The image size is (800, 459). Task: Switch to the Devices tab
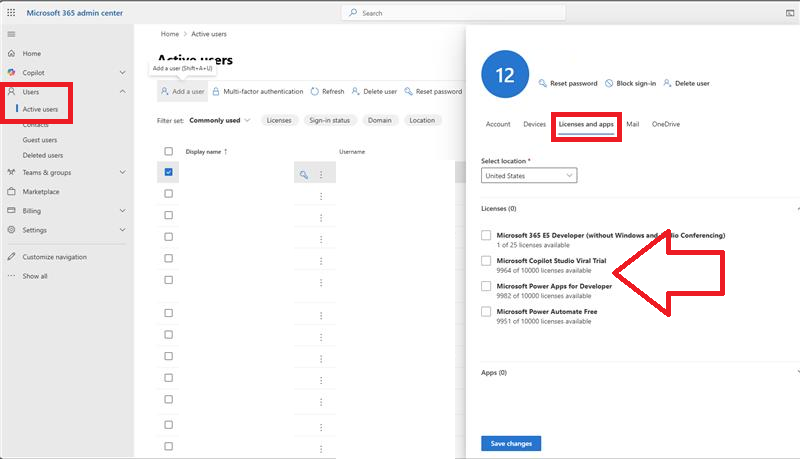[x=534, y=124]
